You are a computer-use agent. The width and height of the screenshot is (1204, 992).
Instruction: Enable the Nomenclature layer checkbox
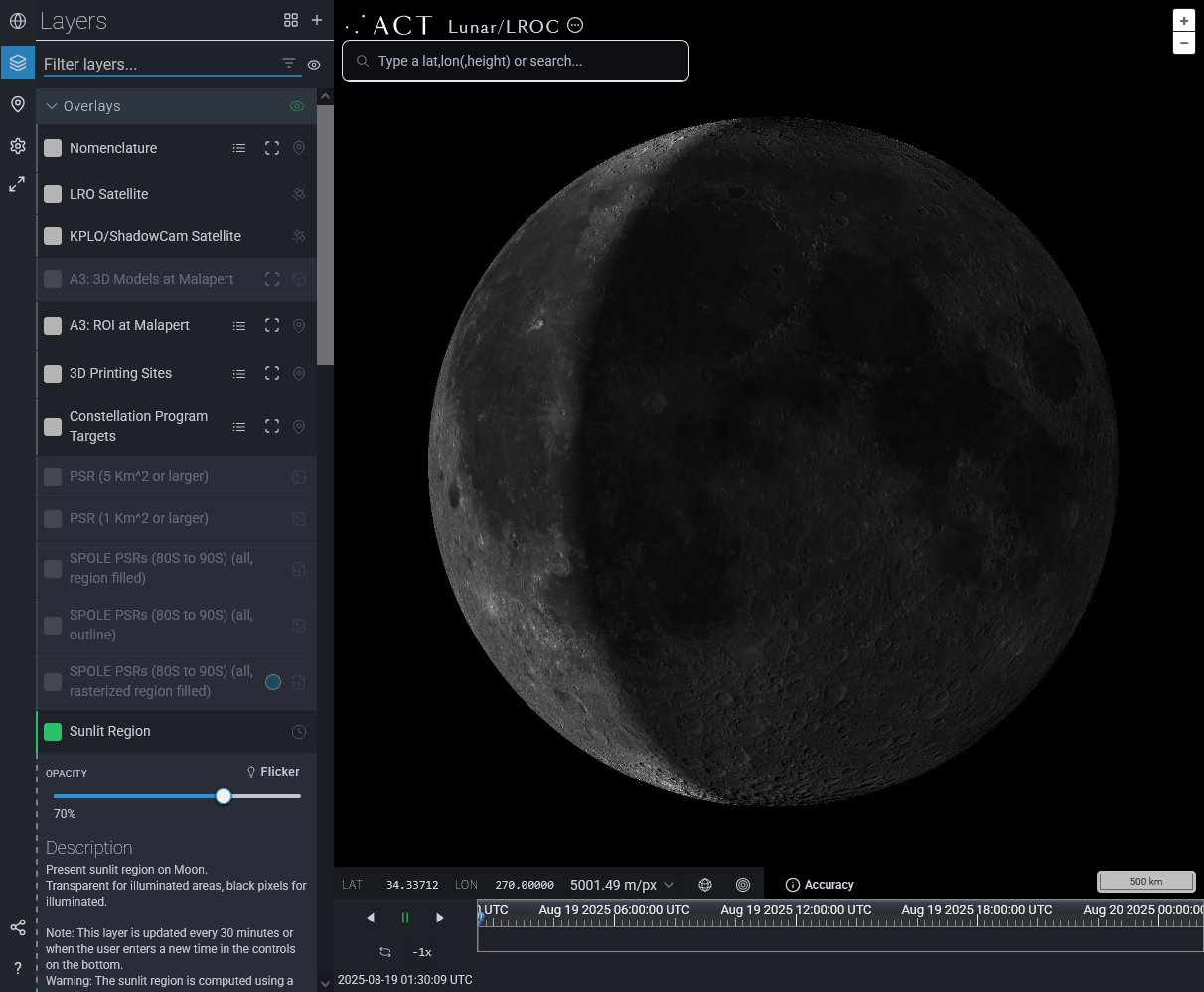click(53, 148)
